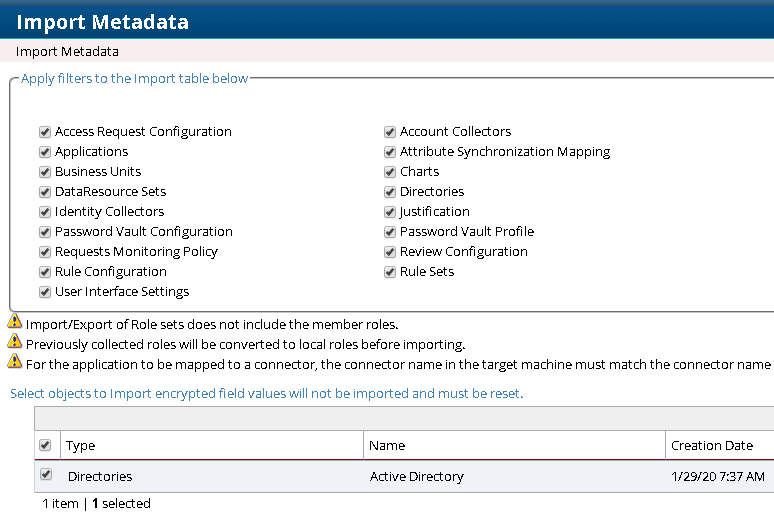The image size is (774, 526).
Task: Uncheck Account Collectors filter
Action: (x=390, y=132)
